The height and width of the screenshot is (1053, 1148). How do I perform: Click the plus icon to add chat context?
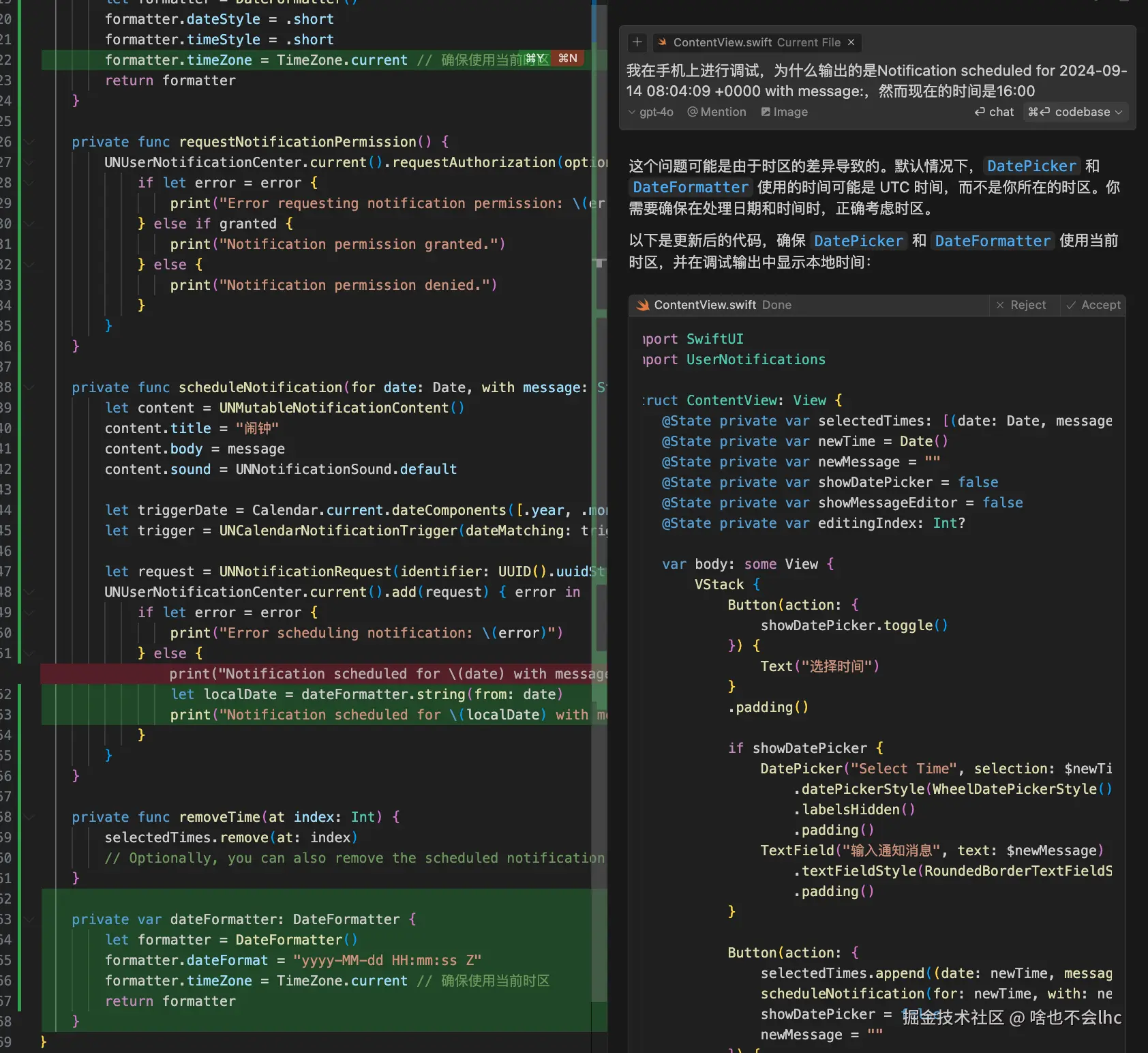637,42
